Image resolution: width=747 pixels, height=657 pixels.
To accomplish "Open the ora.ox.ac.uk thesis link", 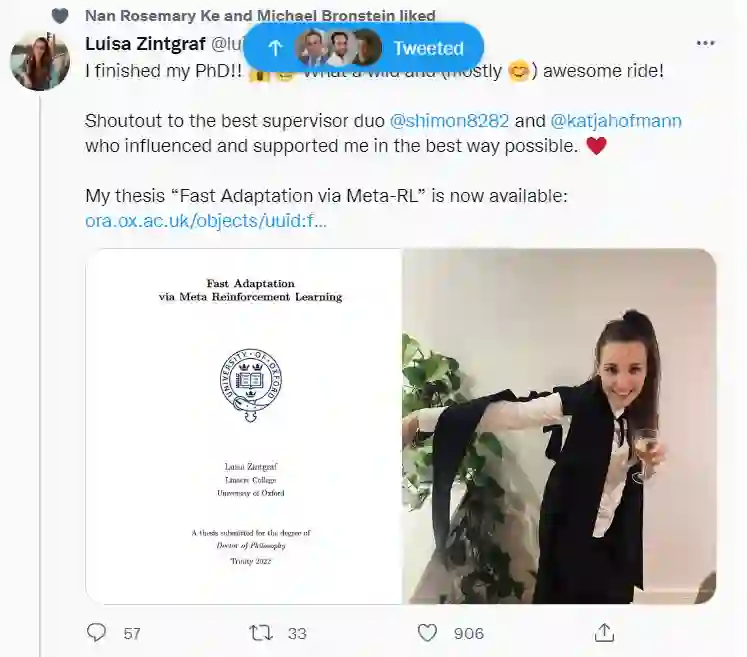I will (x=206, y=221).
